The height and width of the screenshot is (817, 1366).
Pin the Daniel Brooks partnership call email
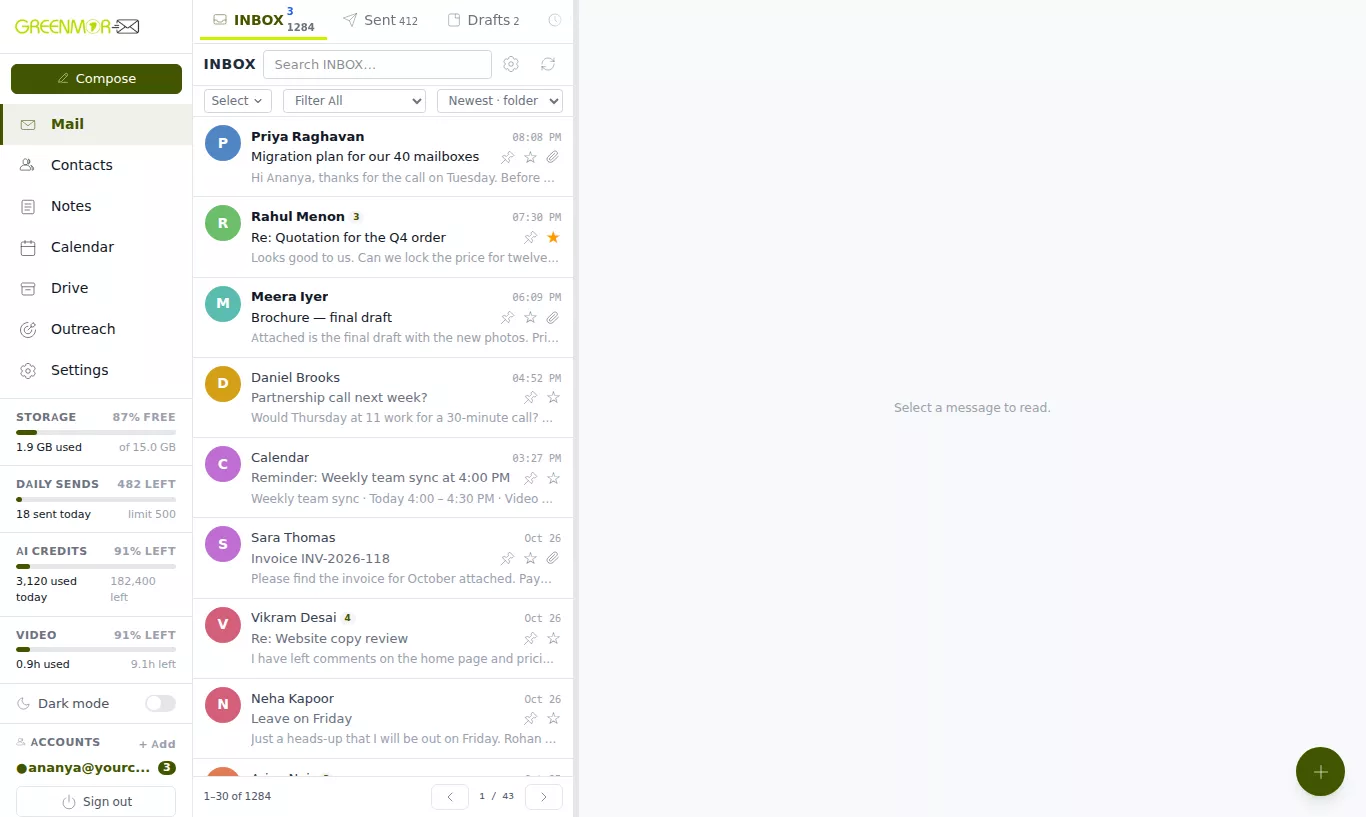(530, 398)
